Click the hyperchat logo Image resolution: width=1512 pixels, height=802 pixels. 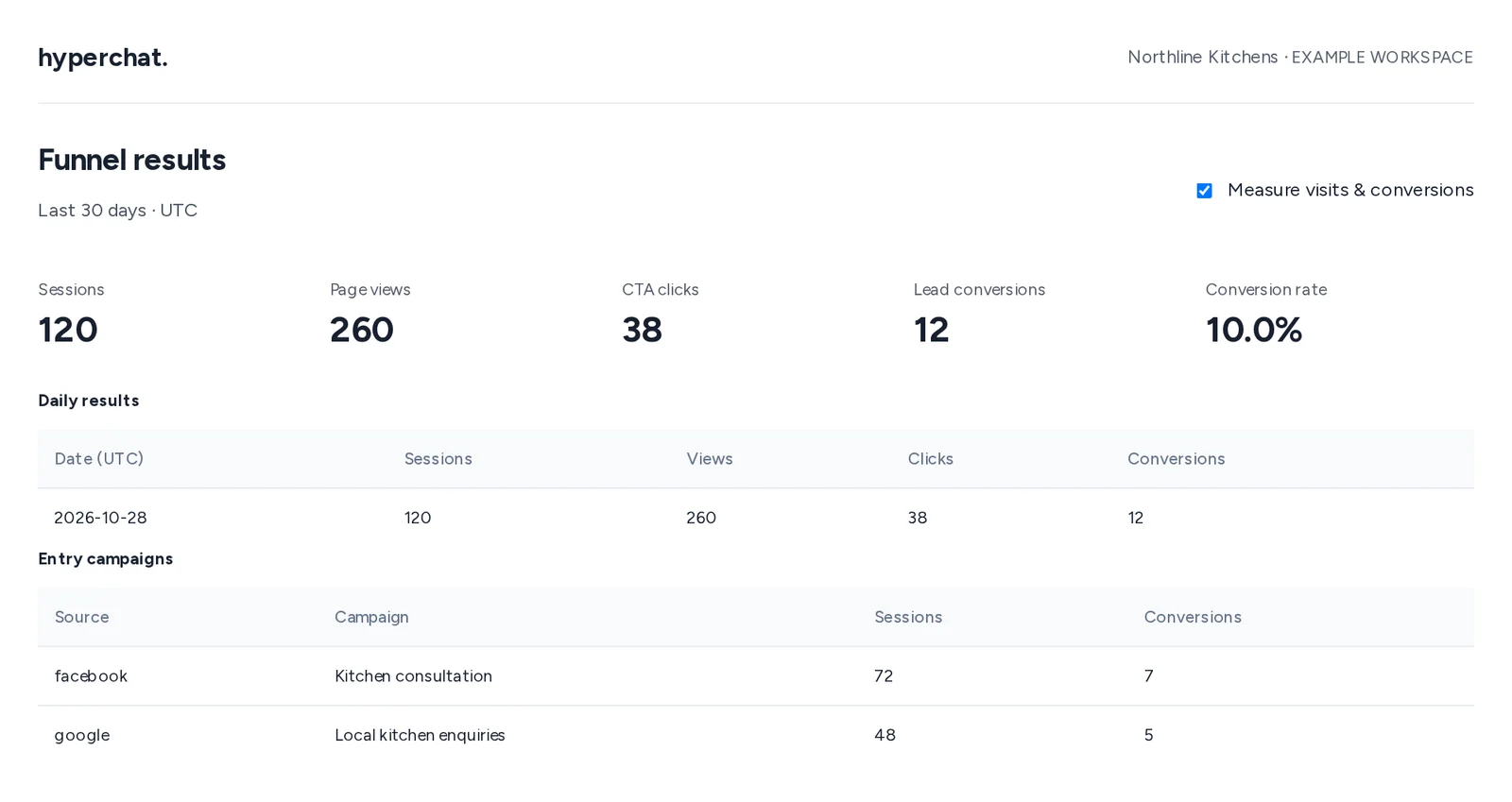pos(103,58)
